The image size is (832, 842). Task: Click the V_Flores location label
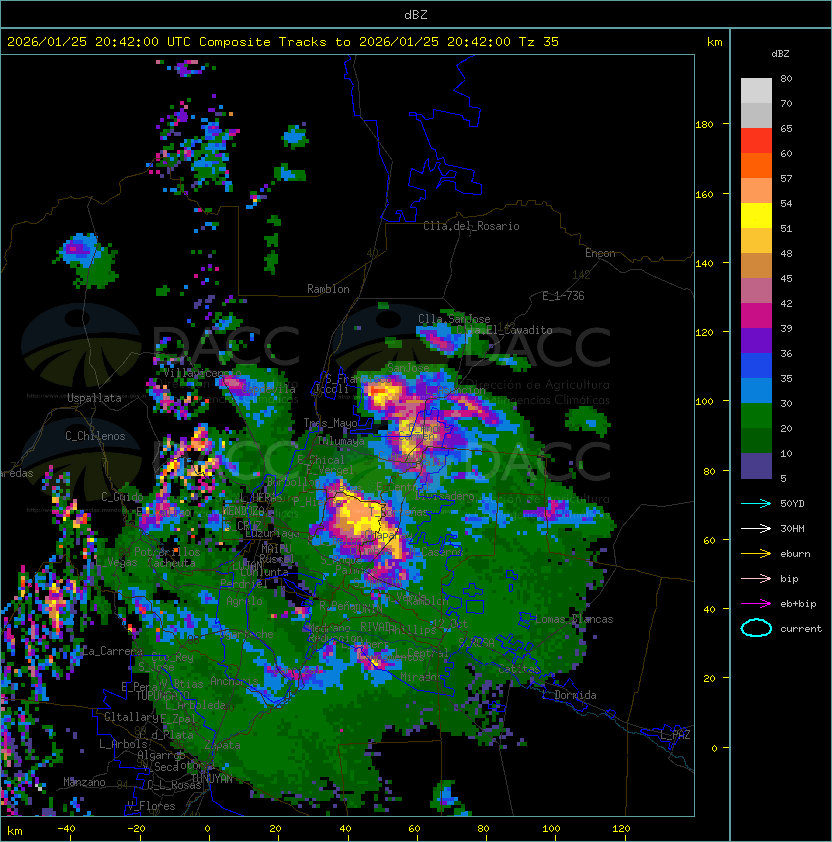click(151, 806)
